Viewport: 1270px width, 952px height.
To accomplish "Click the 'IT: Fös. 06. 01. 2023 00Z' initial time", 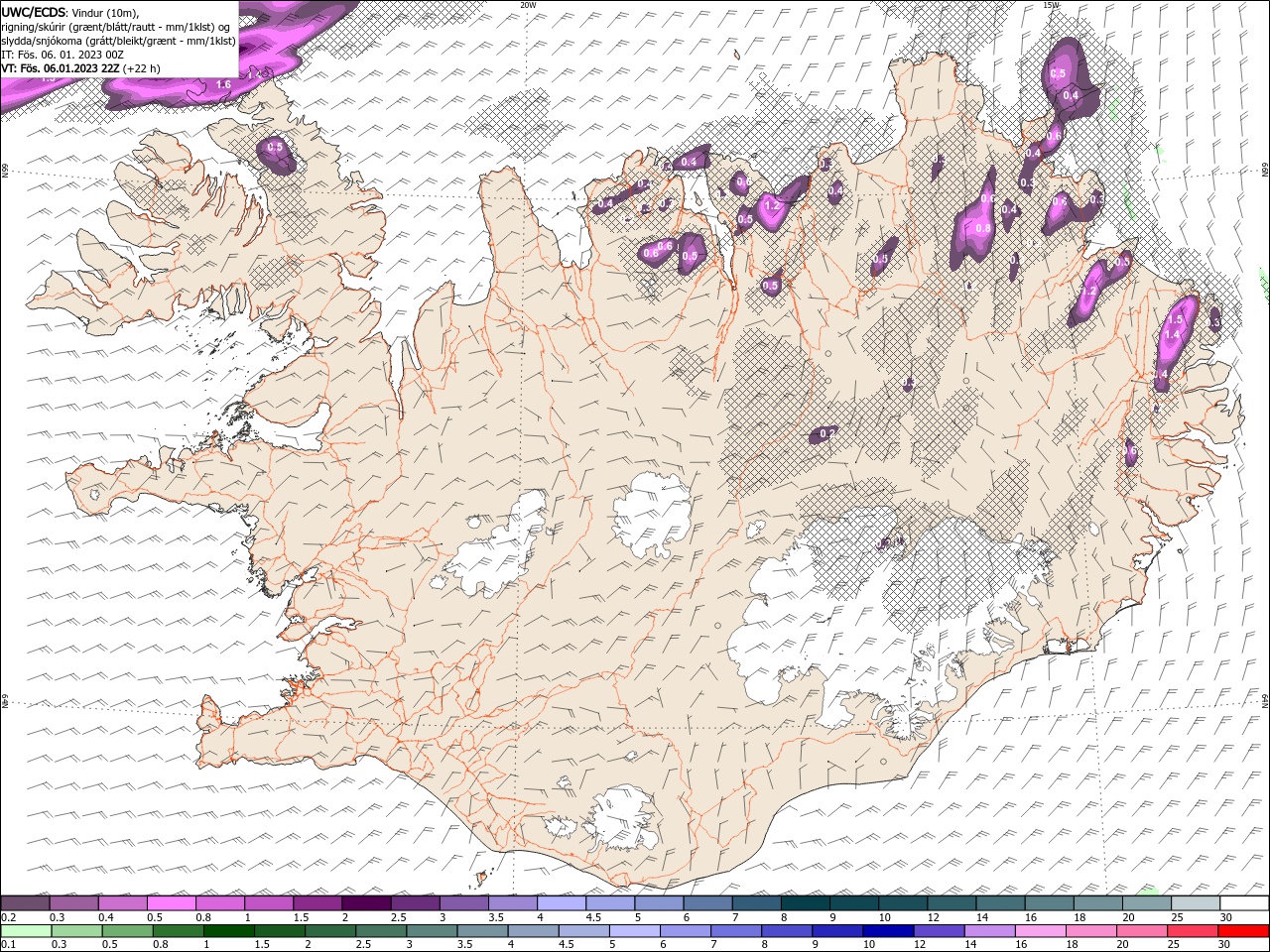I will tap(62, 55).
